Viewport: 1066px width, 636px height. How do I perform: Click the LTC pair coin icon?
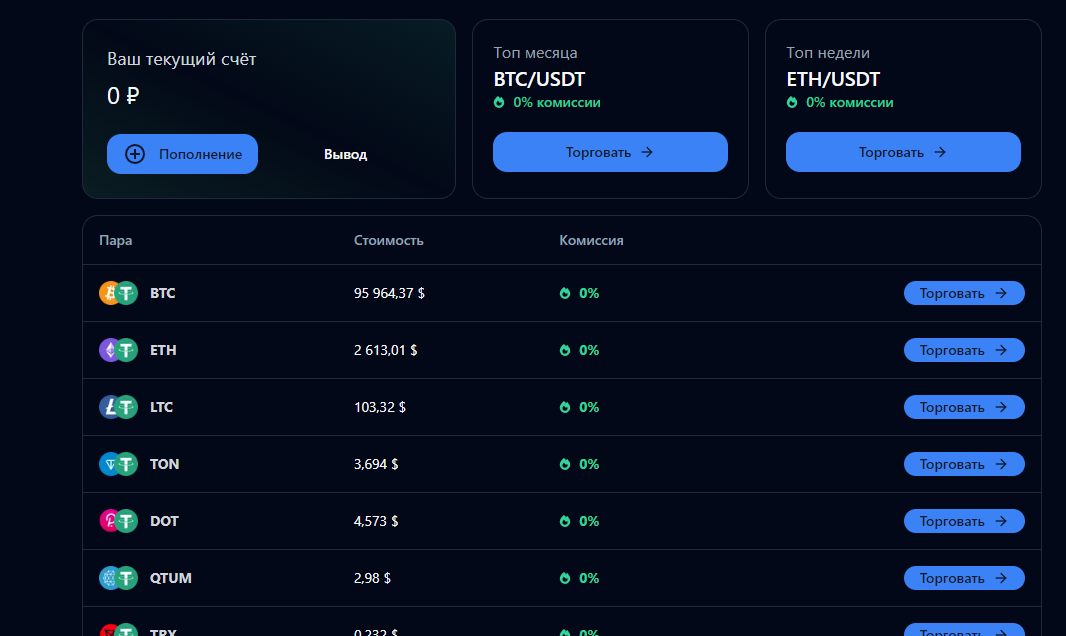[x=118, y=407]
